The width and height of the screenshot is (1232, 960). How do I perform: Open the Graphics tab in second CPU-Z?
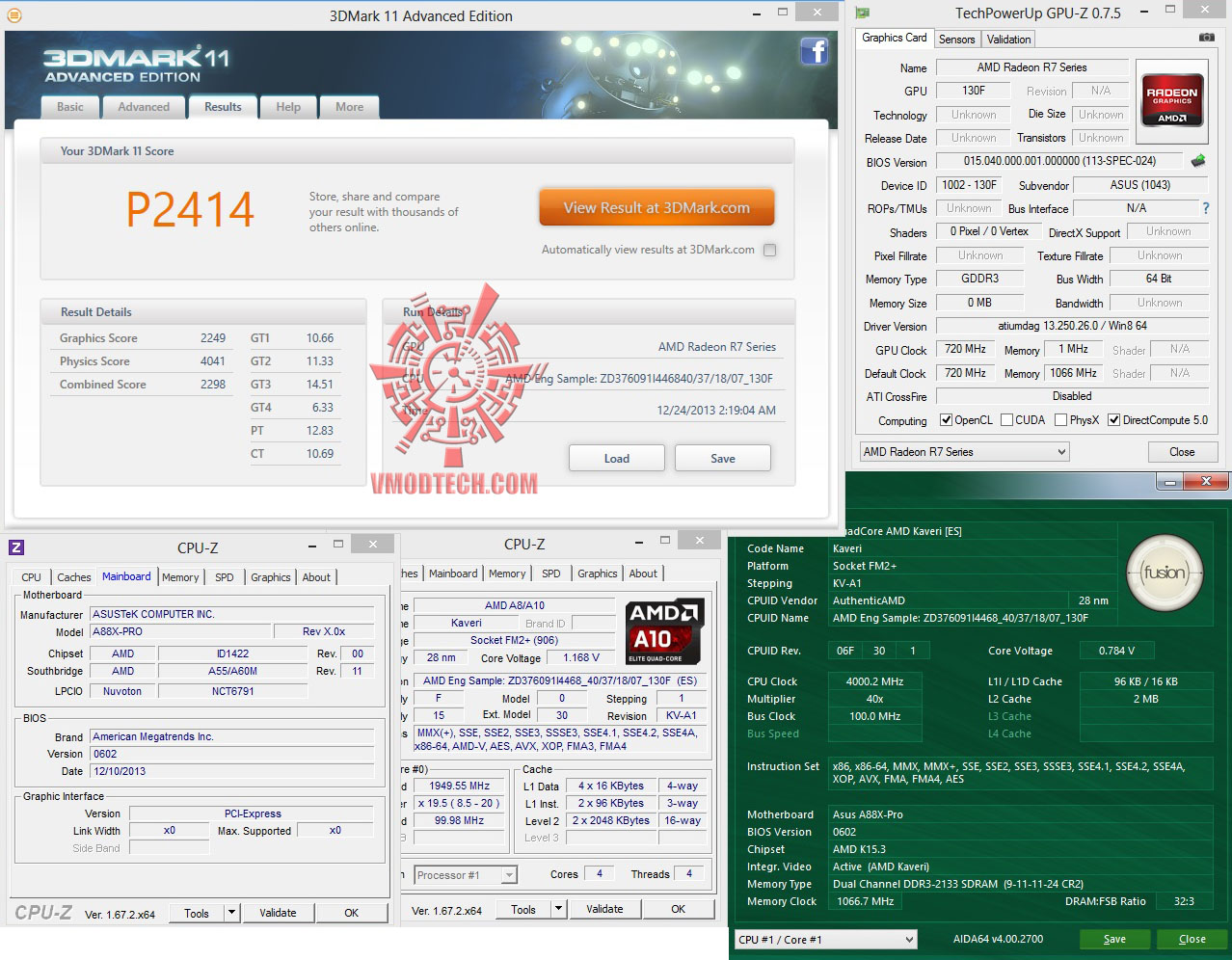(x=598, y=573)
